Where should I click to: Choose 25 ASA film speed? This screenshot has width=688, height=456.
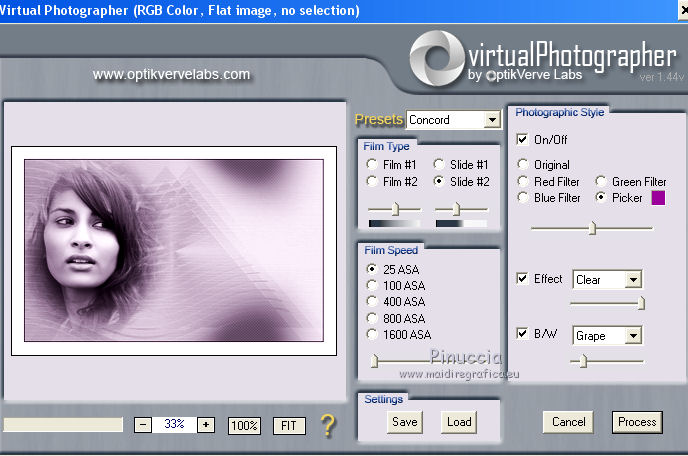click(372, 269)
